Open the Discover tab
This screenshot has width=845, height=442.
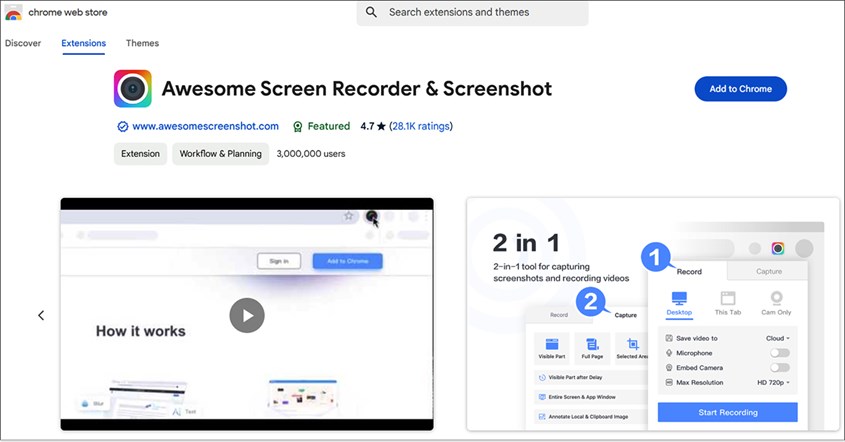coord(23,43)
